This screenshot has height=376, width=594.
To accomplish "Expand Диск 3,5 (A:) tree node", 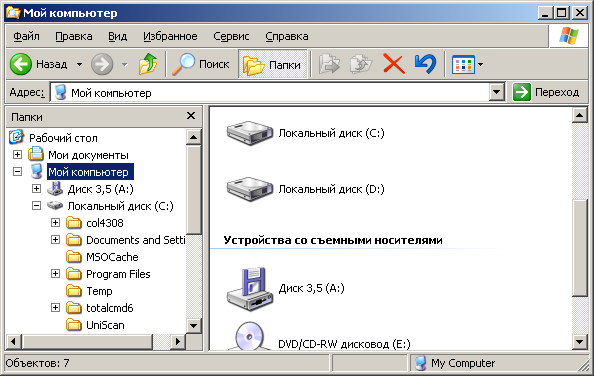I will point(36,189).
